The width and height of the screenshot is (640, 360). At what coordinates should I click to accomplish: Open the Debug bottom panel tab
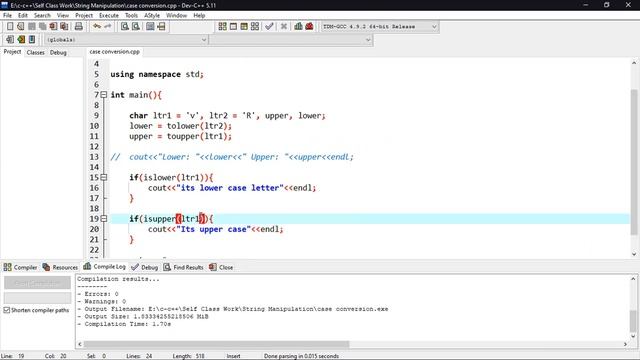pos(144,267)
